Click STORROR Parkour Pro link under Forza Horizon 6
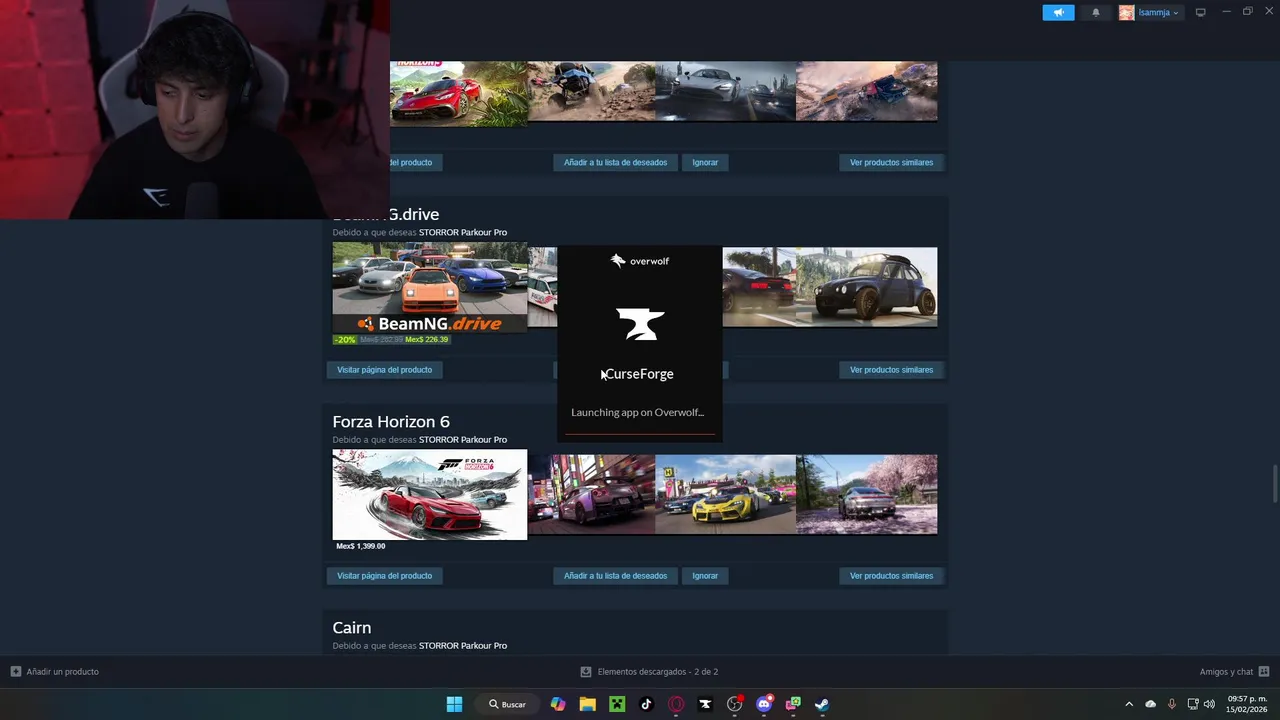 (463, 440)
